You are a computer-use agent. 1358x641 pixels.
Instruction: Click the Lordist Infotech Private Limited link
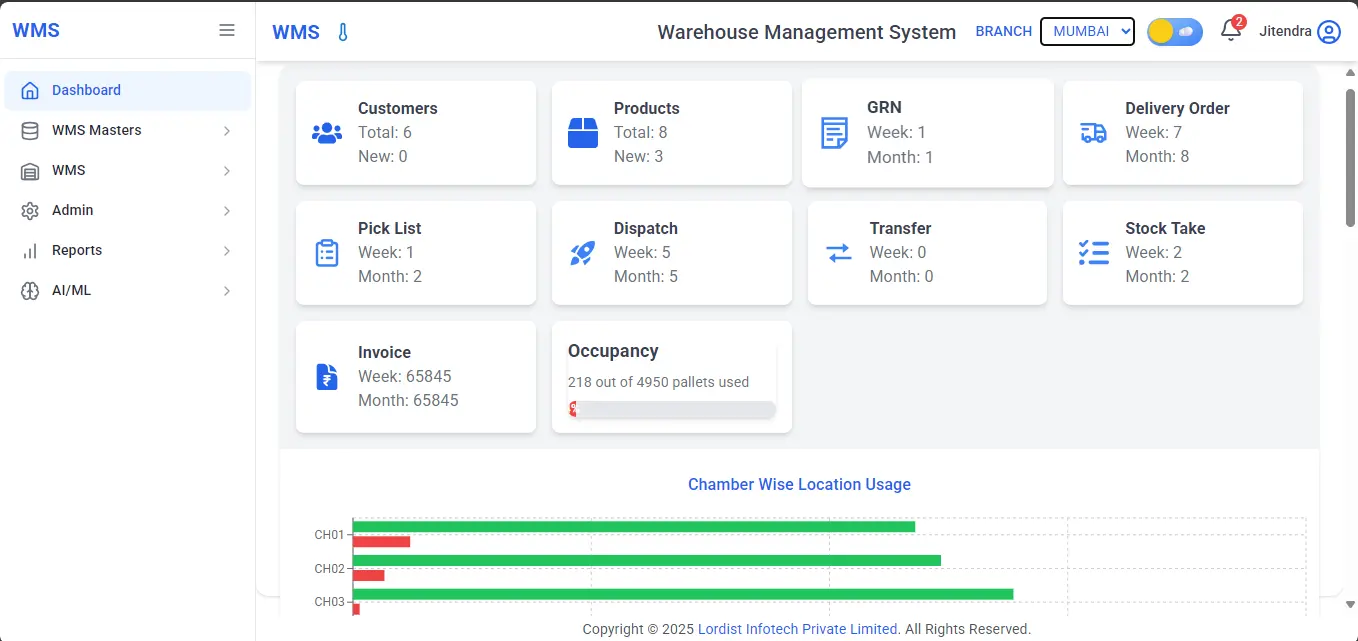[797, 629]
